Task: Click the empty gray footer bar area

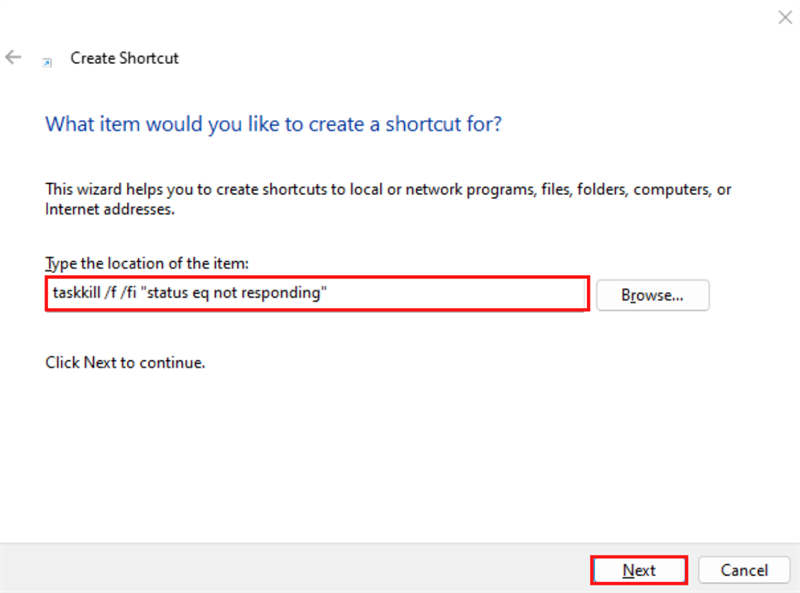Action: [300, 569]
